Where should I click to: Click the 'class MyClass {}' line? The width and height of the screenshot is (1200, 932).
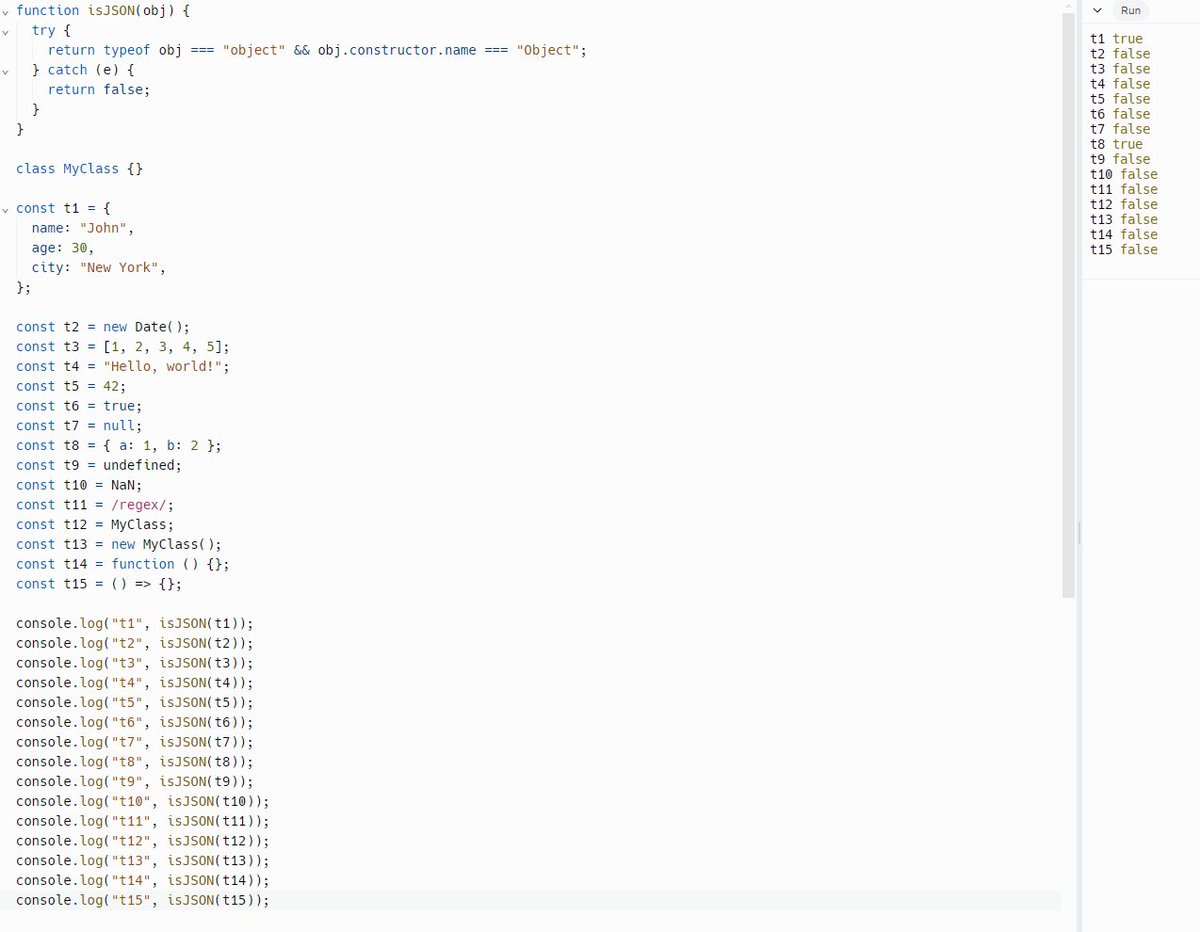coord(80,168)
